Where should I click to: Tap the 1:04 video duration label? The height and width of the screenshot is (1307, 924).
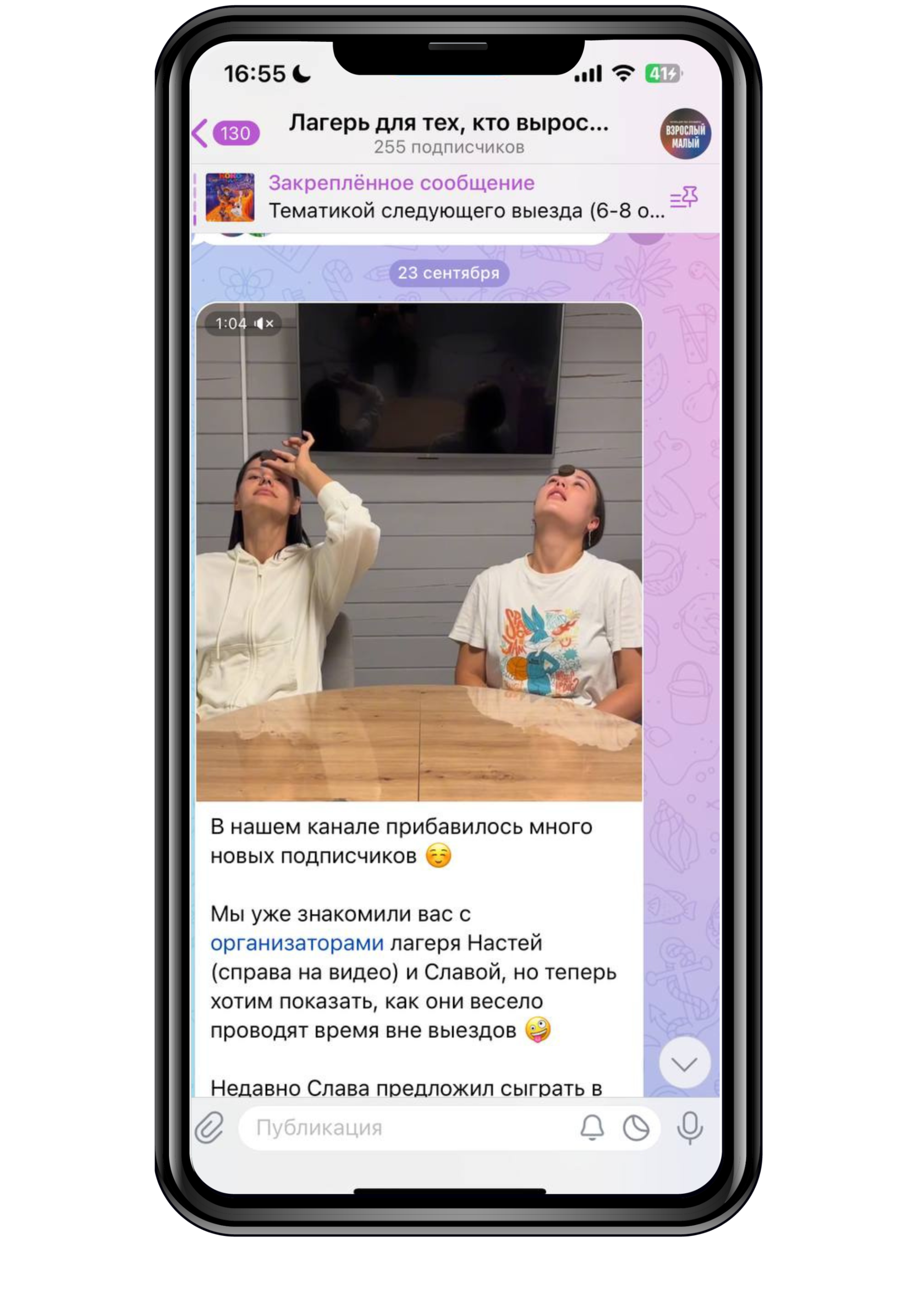pos(231,323)
